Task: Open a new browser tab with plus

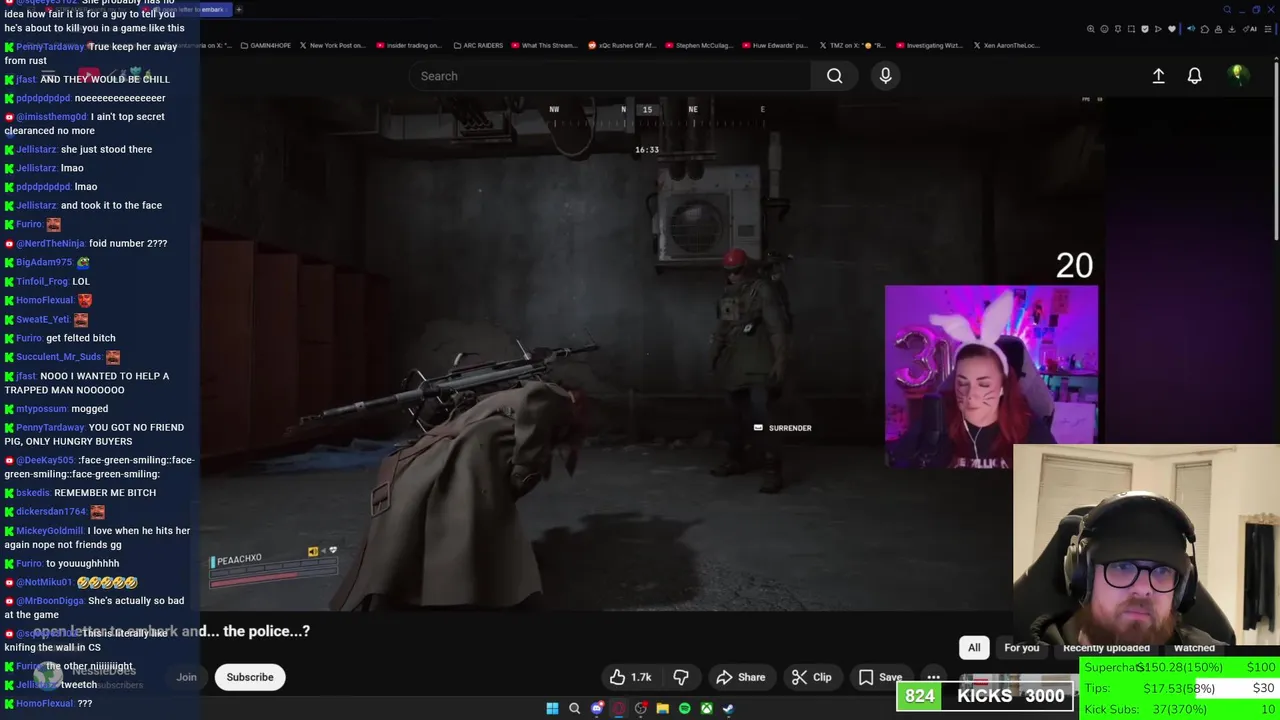Action: point(239,9)
